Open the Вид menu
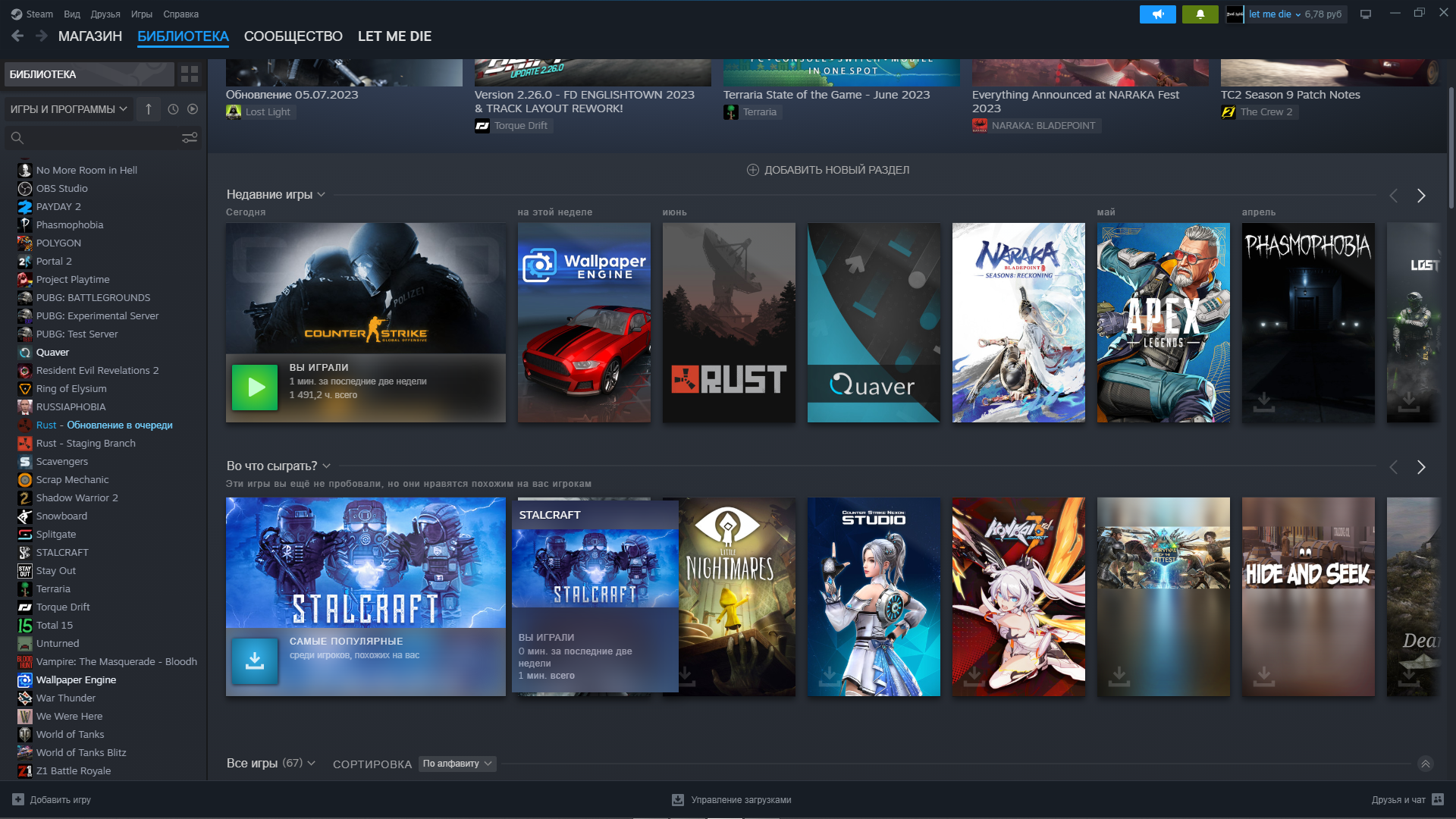1456x819 pixels. coord(72,14)
